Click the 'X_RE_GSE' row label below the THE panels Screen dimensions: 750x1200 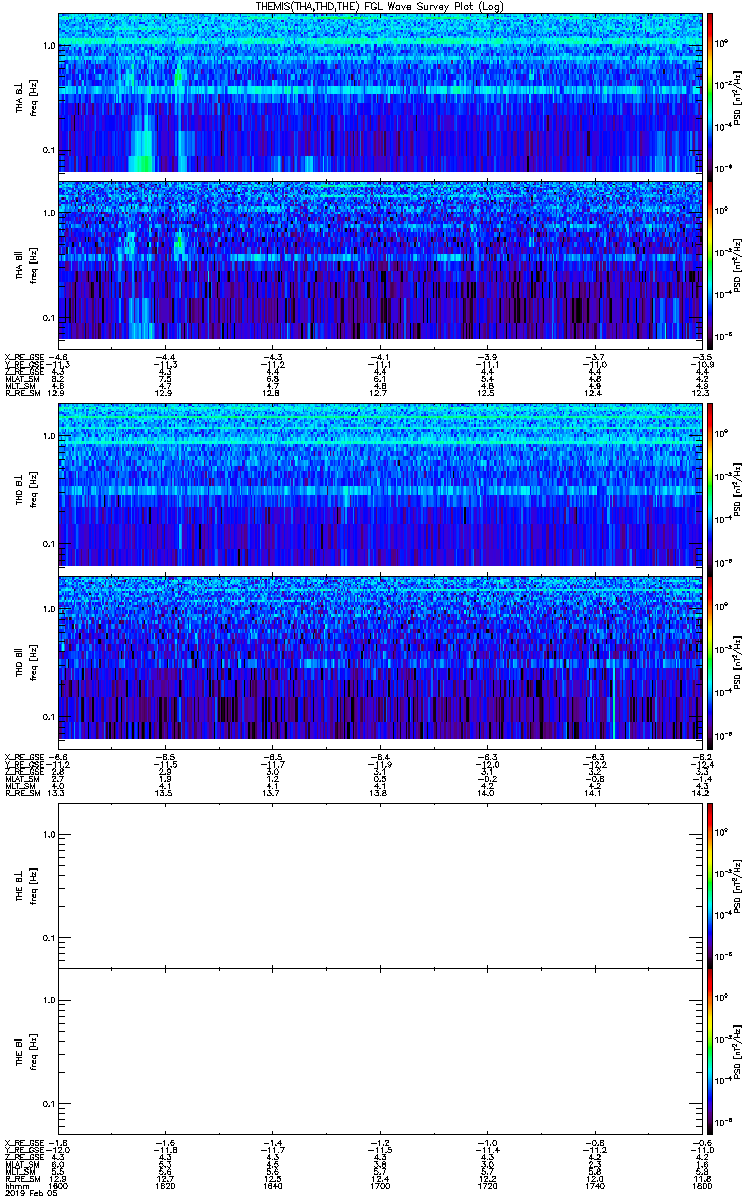[x=23, y=1143]
